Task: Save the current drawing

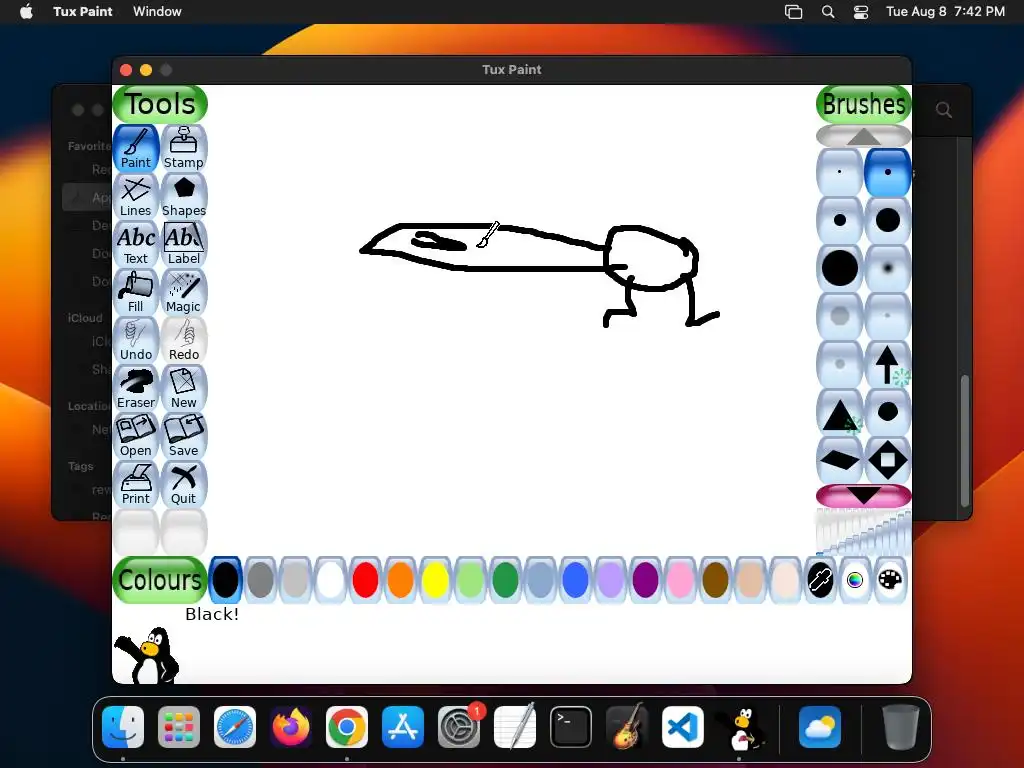Action: (x=184, y=436)
